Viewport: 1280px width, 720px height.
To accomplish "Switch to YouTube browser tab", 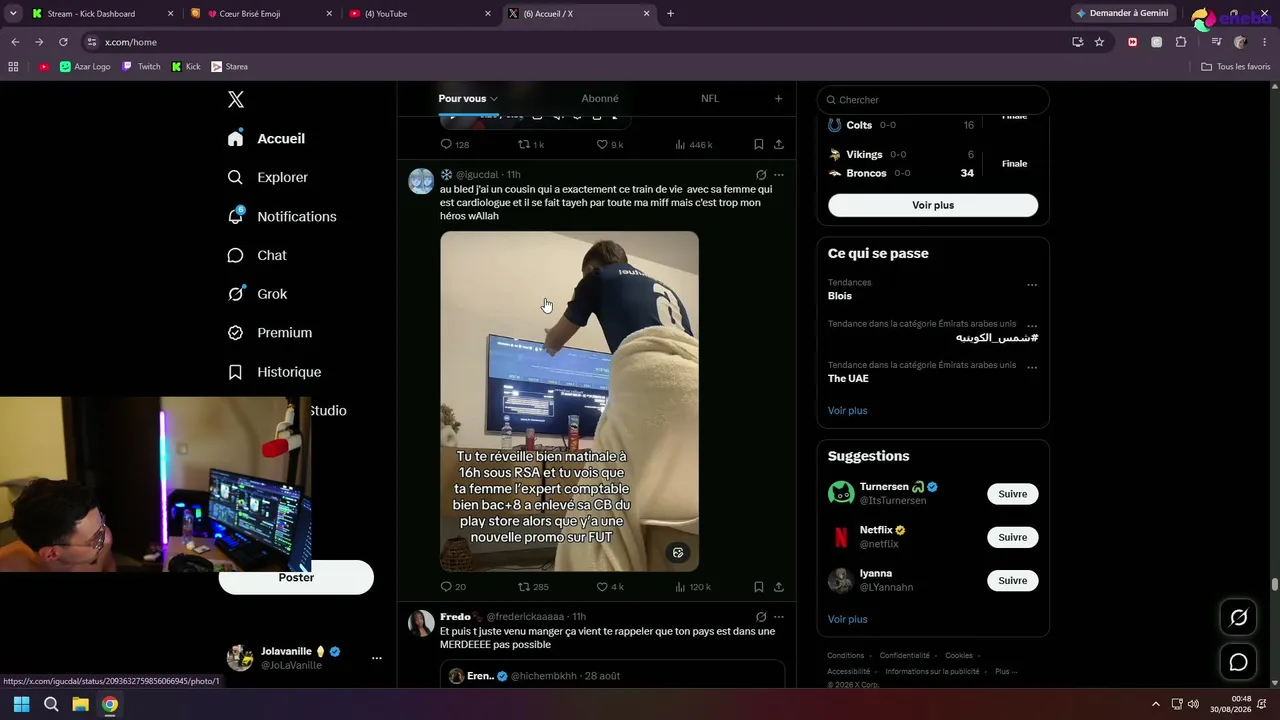I will click(x=420, y=14).
